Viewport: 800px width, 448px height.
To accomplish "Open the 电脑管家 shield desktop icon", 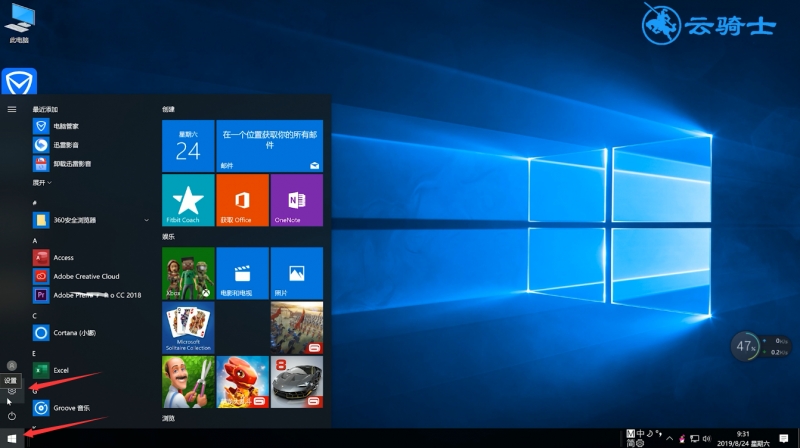I will point(19,82).
